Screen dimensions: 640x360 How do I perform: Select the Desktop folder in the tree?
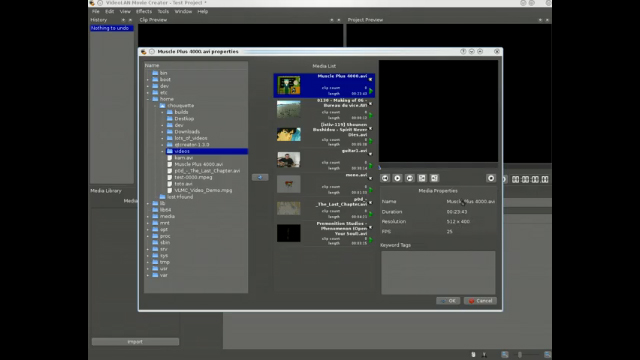tap(184, 119)
